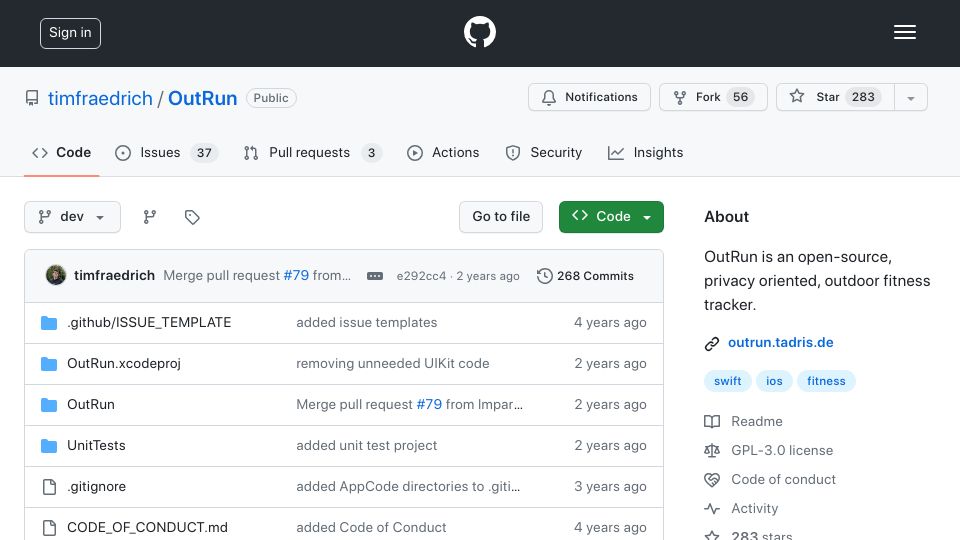Click the pulse icon next to Activity
The image size is (960, 540).
(x=711, y=509)
